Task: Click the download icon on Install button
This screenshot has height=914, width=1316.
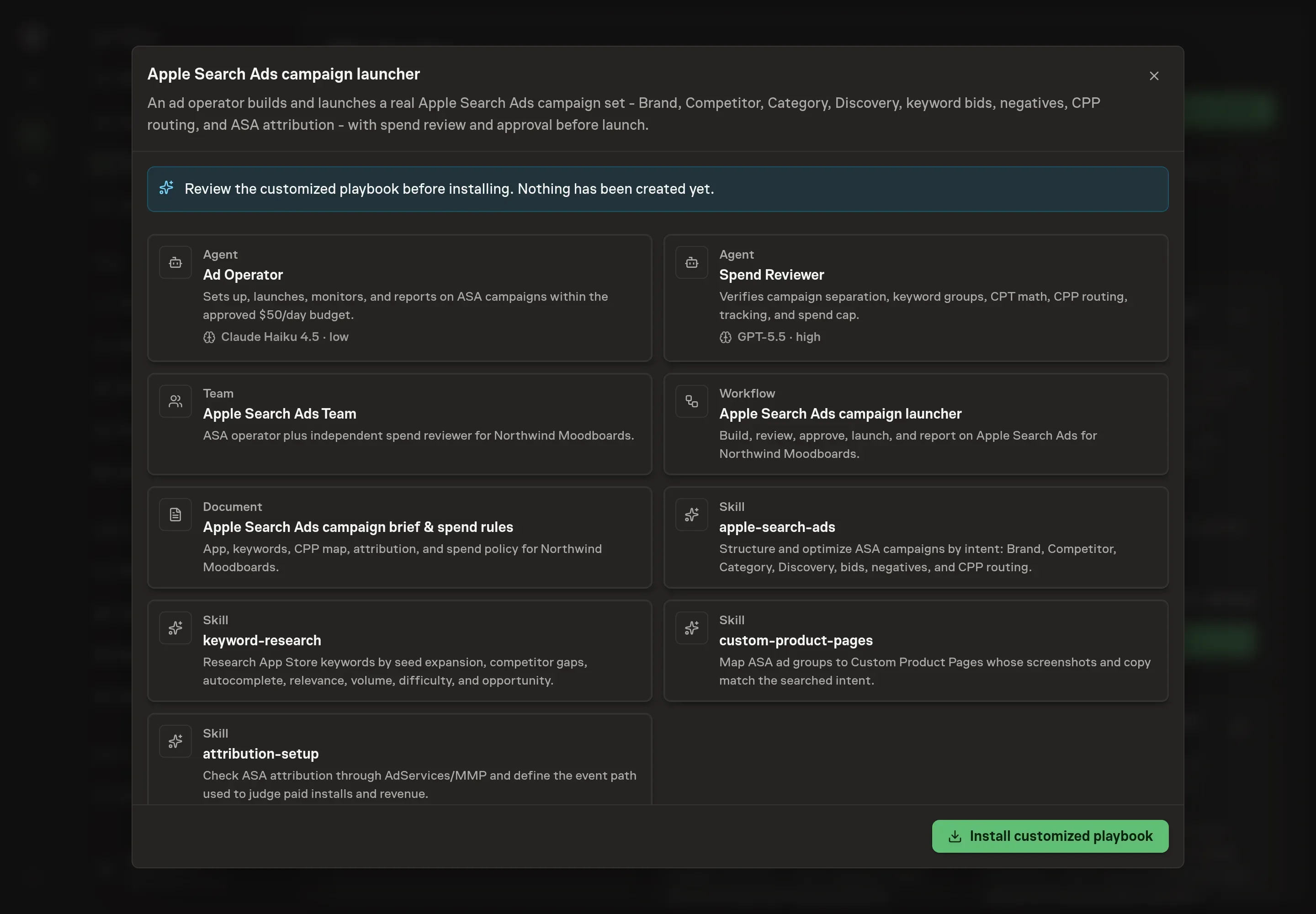Action: pos(954,836)
